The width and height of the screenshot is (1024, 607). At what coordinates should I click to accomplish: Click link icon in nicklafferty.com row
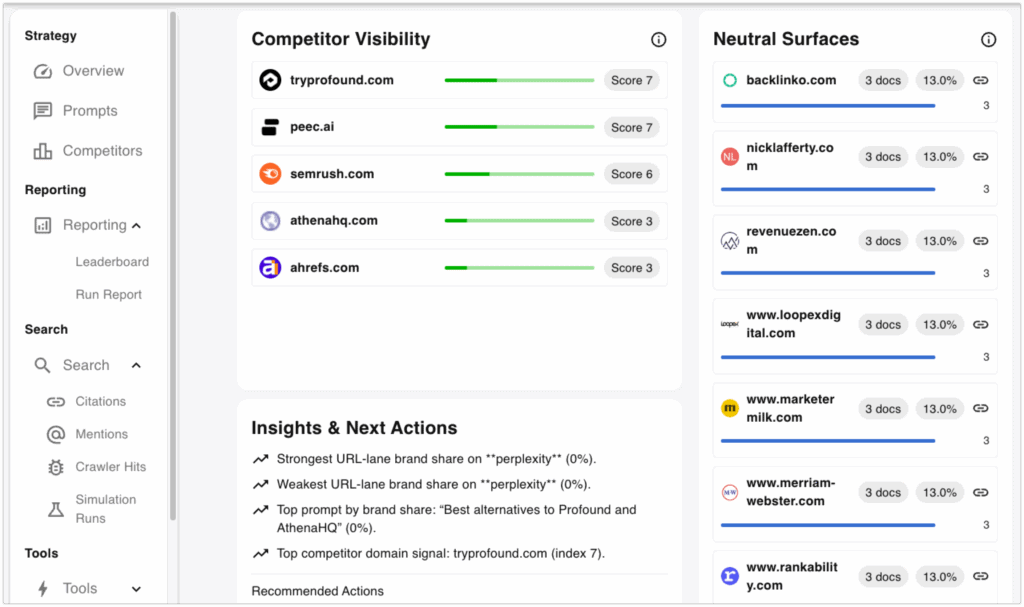pyautogui.click(x=980, y=157)
